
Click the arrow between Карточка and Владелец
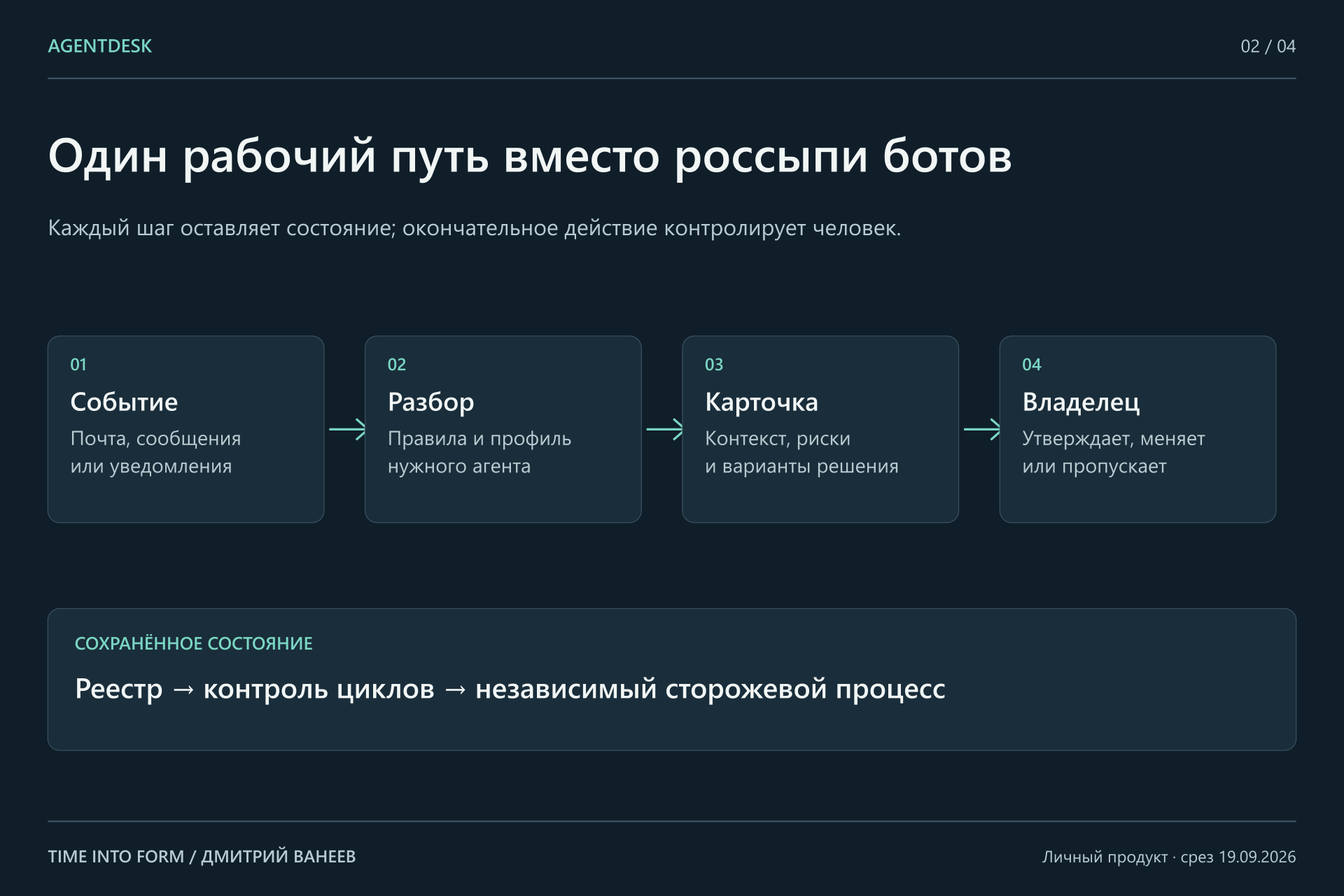click(x=982, y=429)
